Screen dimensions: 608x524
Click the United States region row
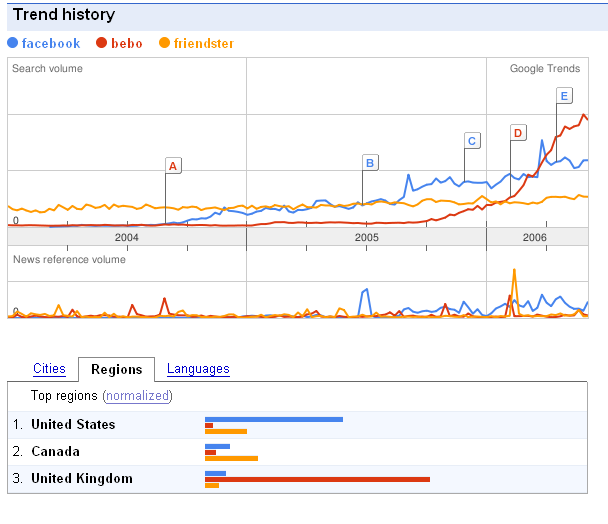click(73, 424)
